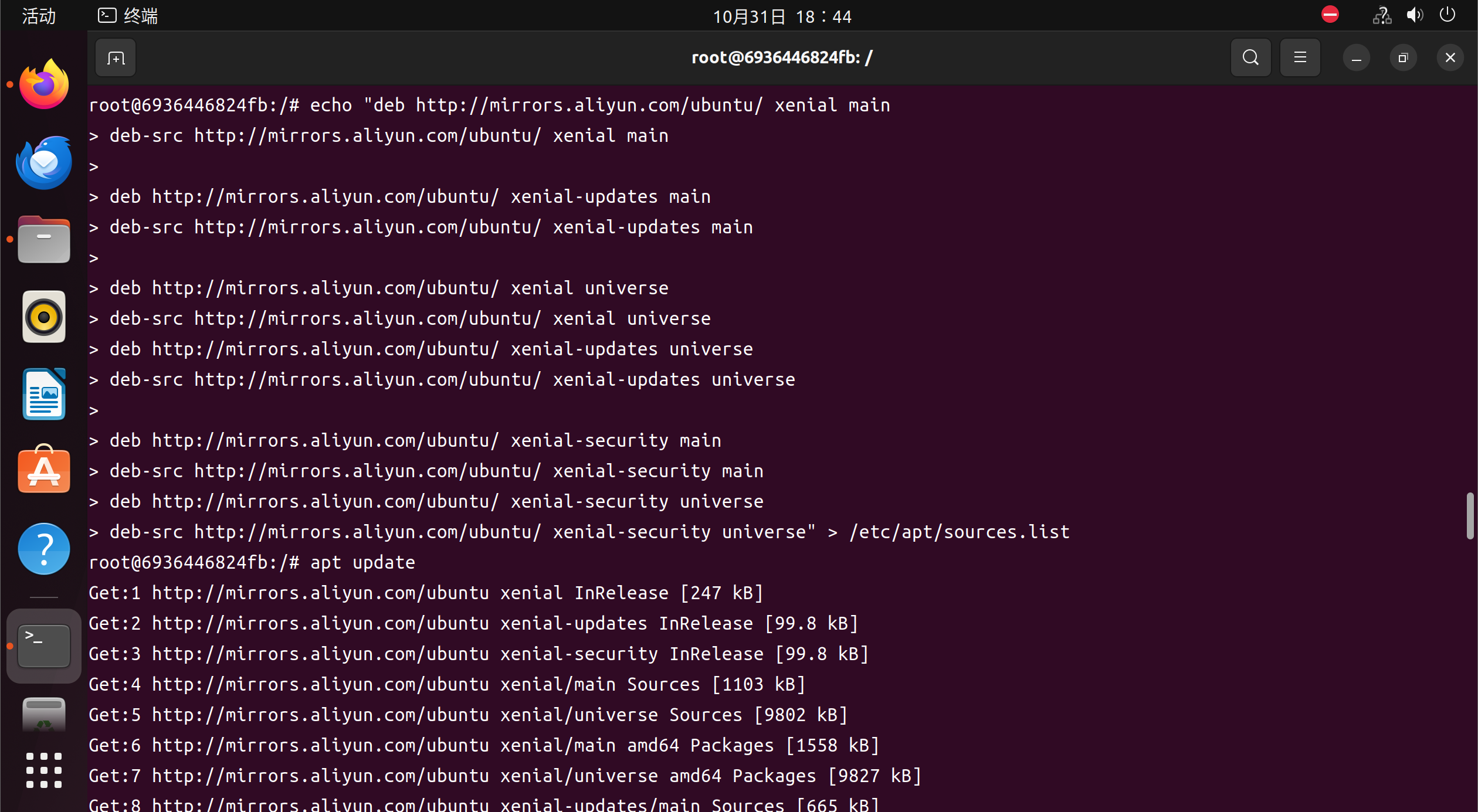This screenshot has height=812, width=1478.
Task: Click the terminal vertical scrollbar
Action: coord(1469,515)
